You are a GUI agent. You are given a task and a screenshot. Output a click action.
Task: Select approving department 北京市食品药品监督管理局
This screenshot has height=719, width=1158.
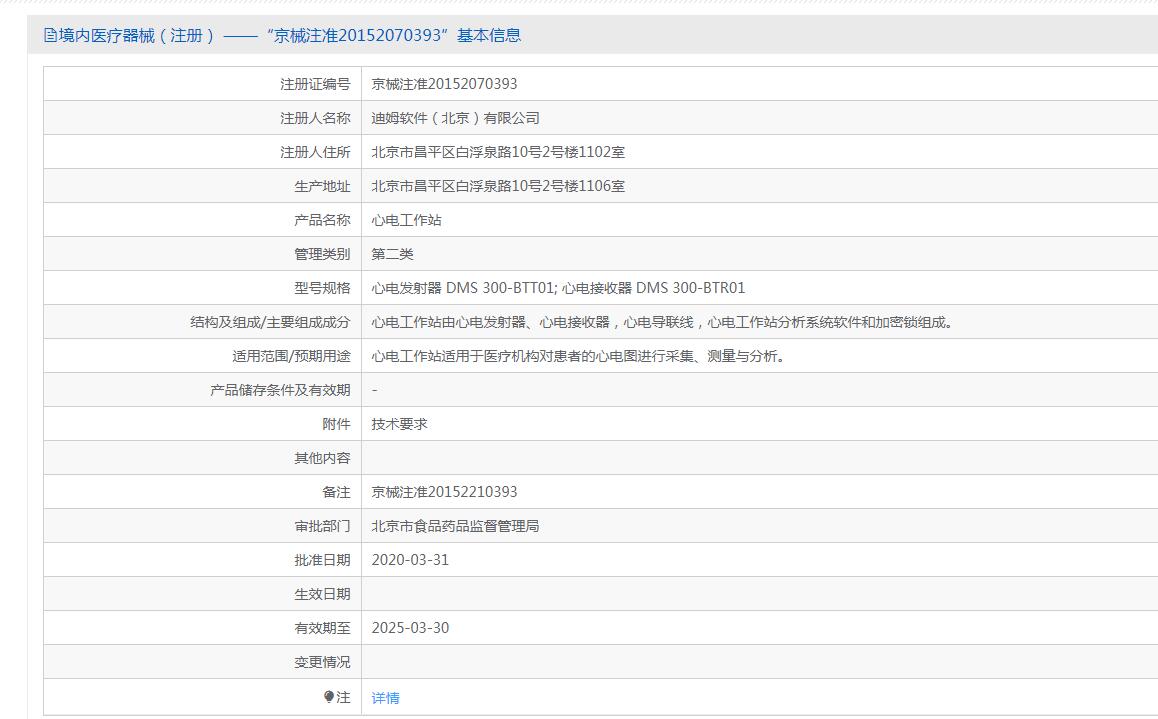click(x=456, y=526)
